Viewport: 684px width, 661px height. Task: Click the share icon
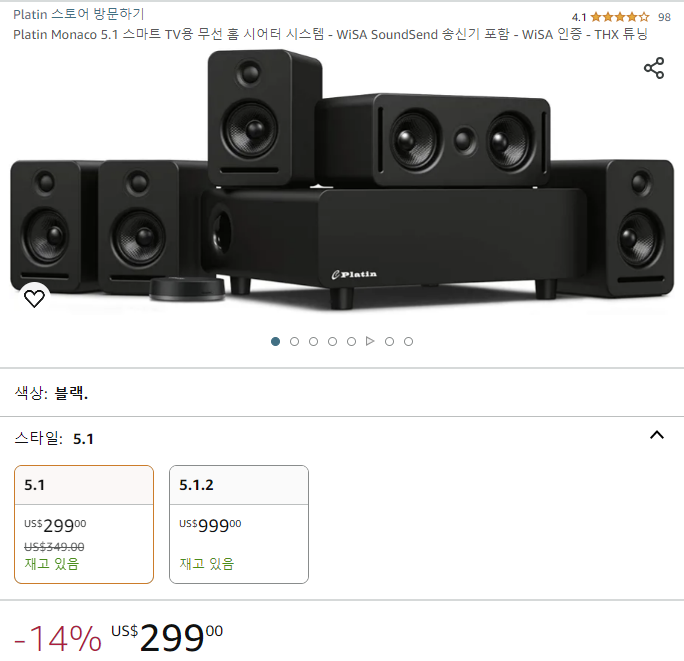(x=654, y=68)
